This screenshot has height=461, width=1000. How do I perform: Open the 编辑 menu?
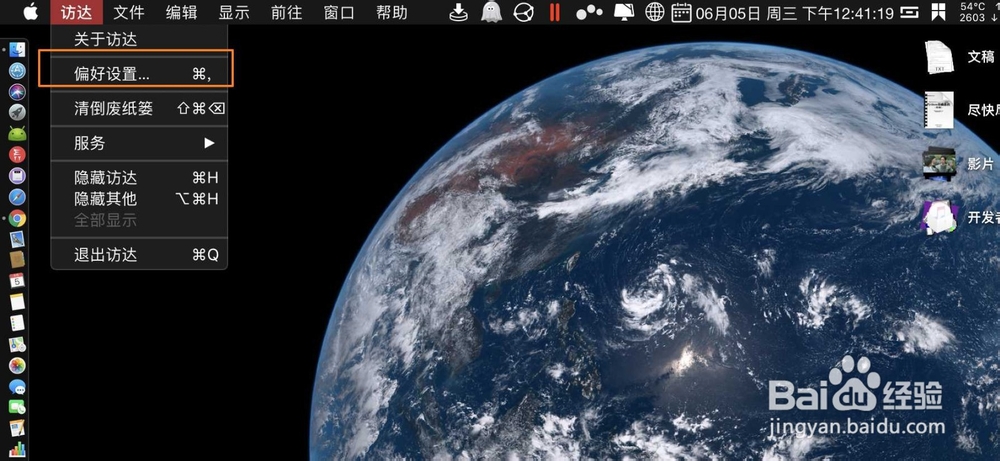(x=182, y=12)
